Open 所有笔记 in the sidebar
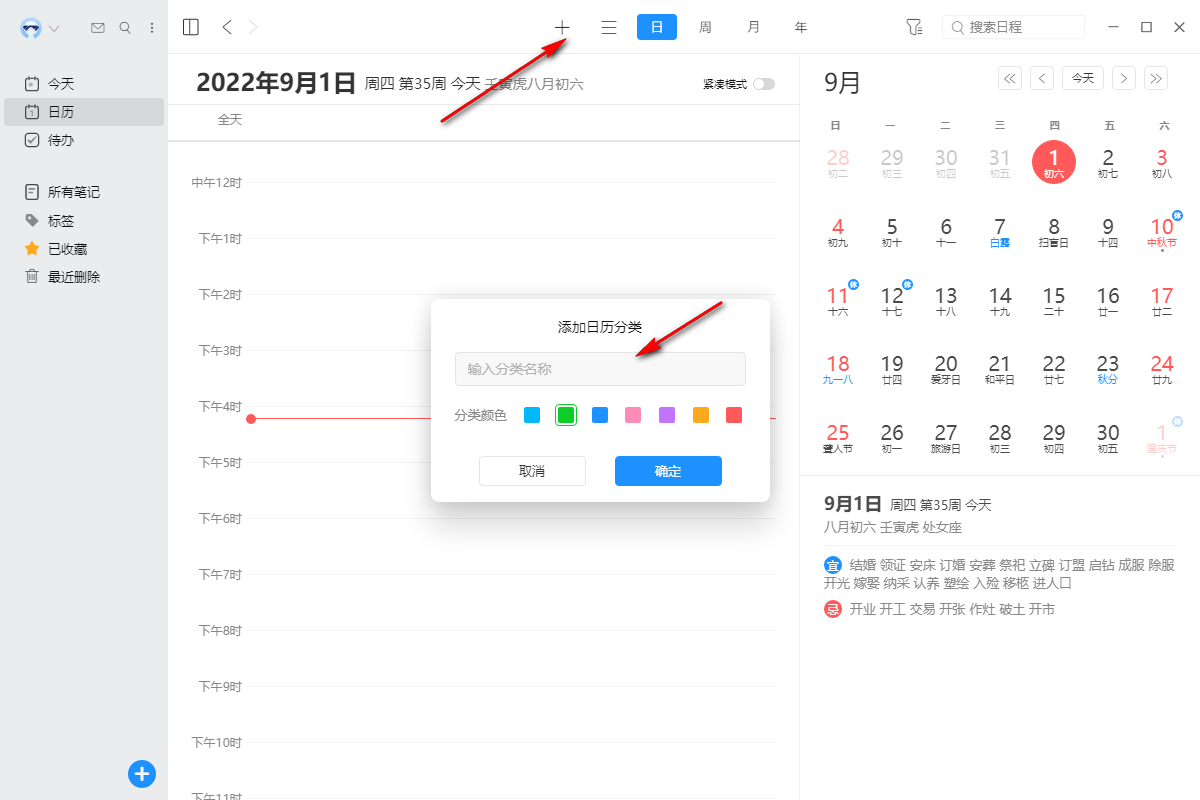The image size is (1200, 800). (x=84, y=192)
